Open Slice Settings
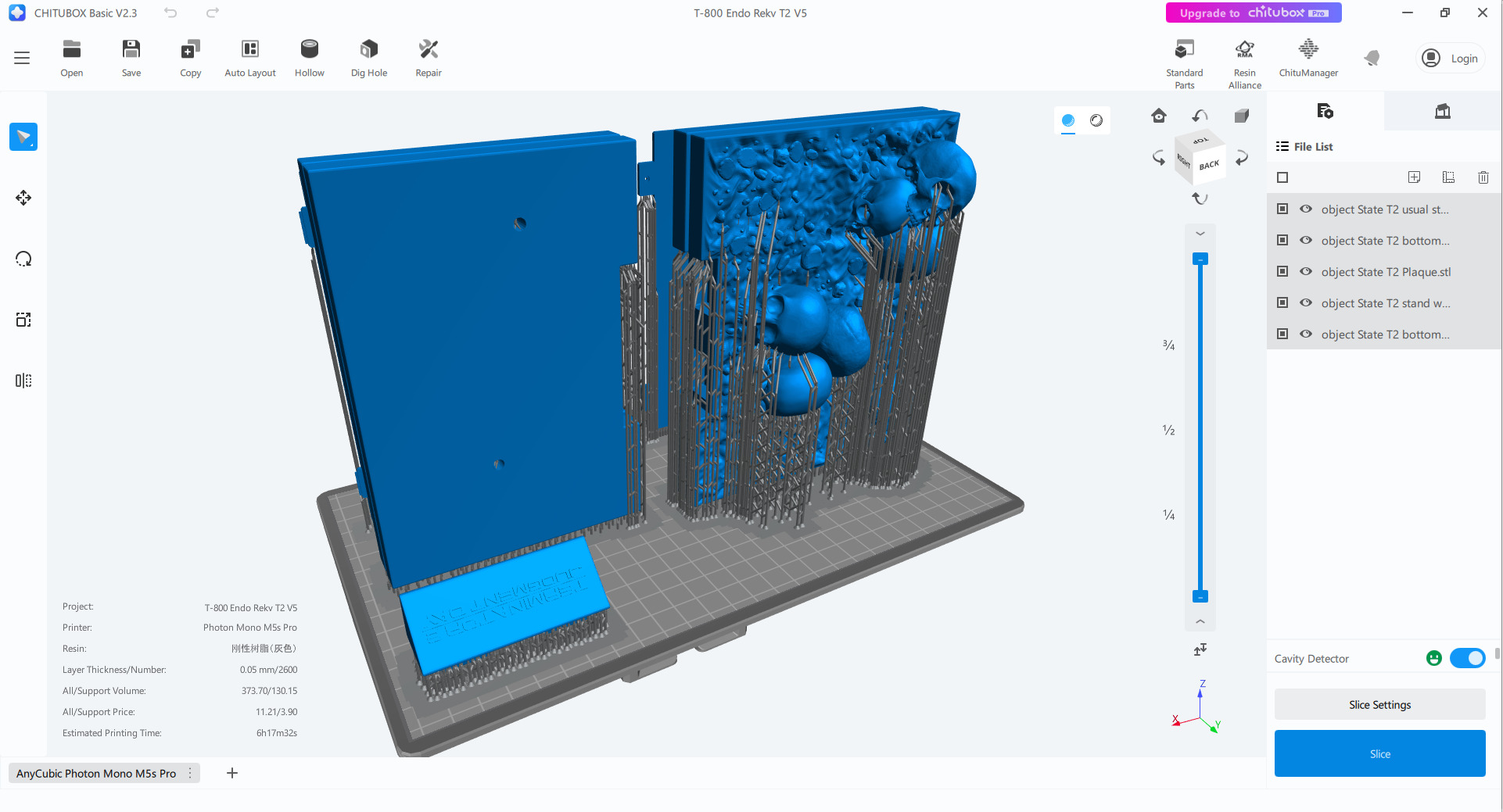The width and height of the screenshot is (1503, 812). [x=1379, y=704]
